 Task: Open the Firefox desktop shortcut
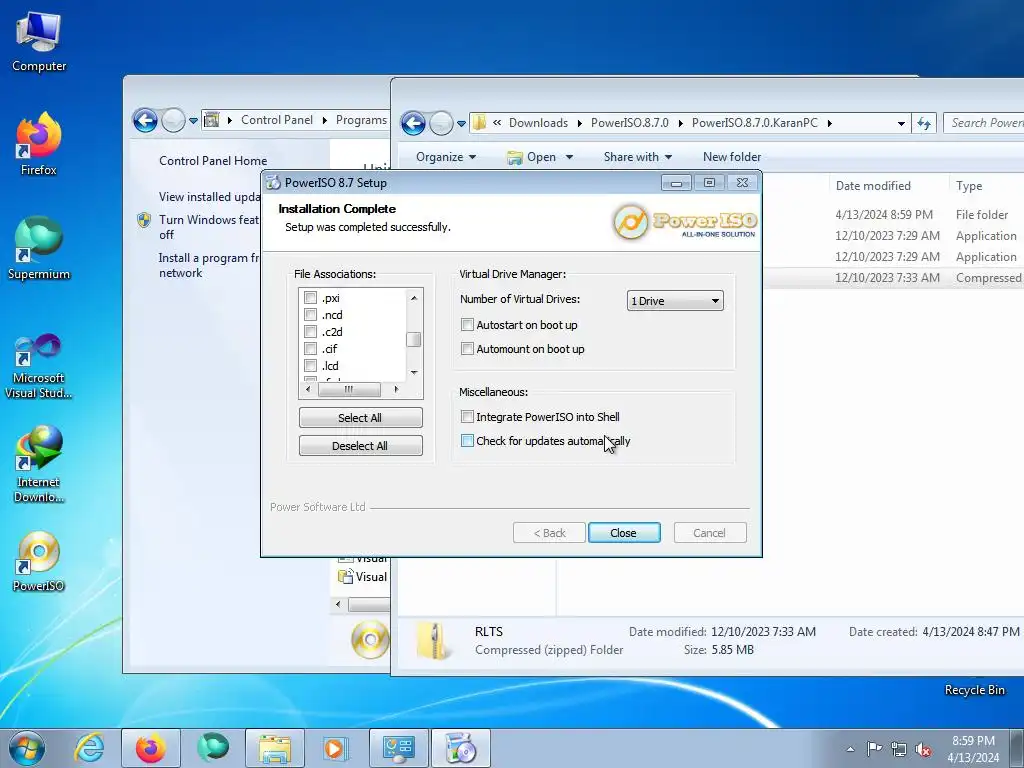click(x=39, y=144)
